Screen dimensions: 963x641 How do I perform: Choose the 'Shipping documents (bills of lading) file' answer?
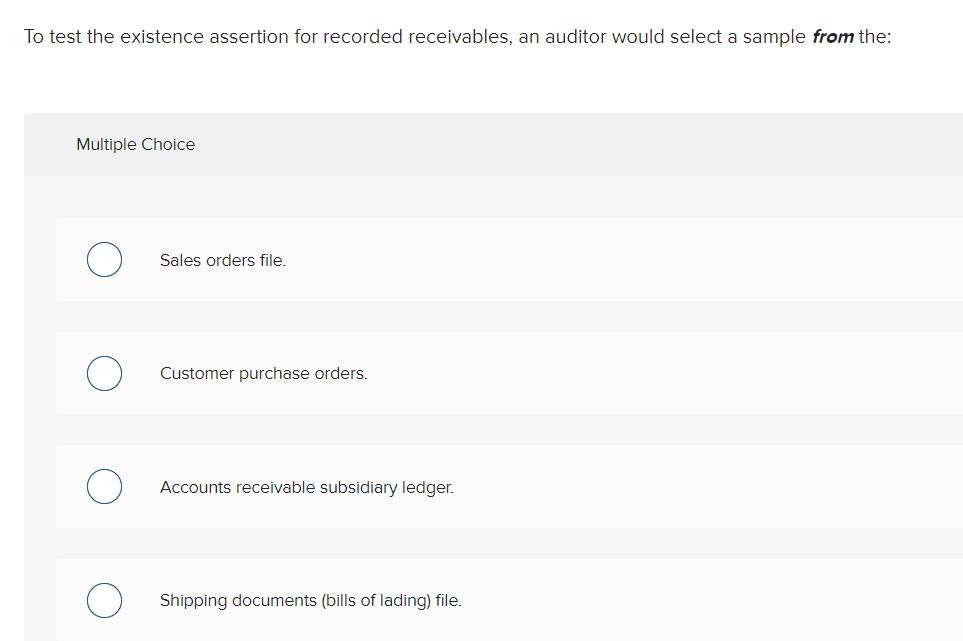coord(104,600)
